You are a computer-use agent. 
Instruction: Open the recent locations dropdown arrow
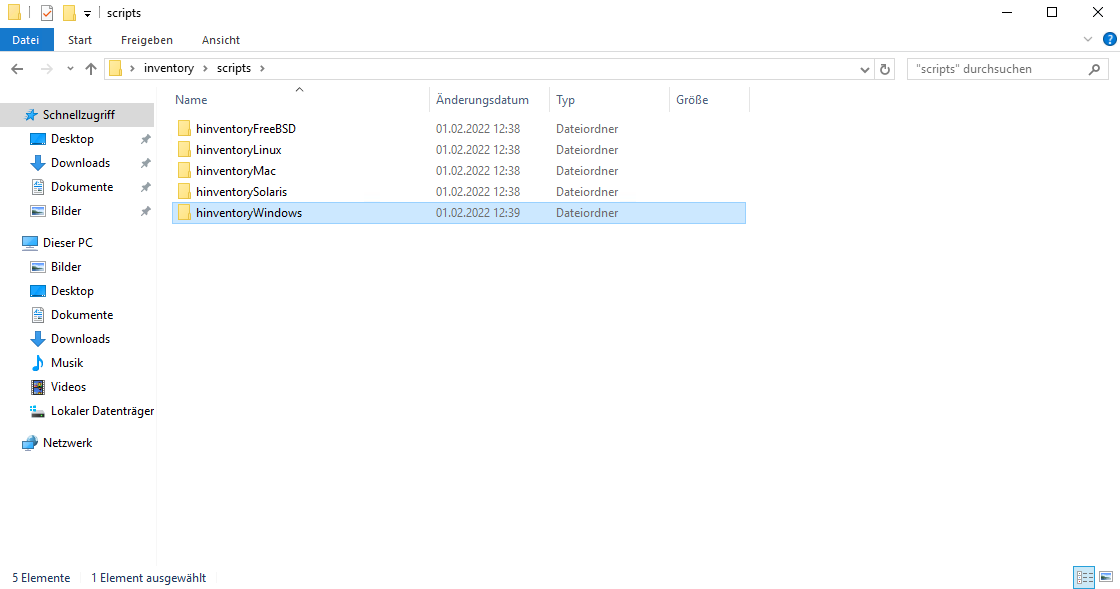70,69
